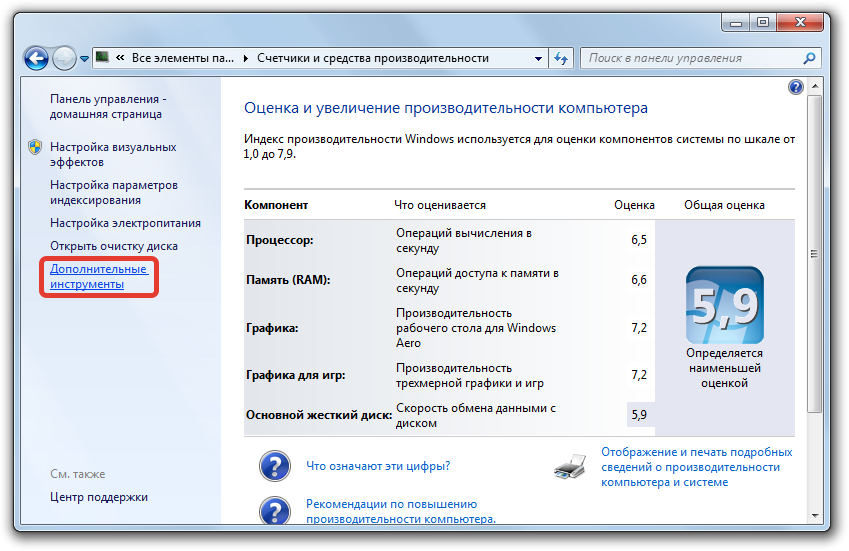Open the "Дополнительные инструменты" link
The width and height of the screenshot is (849, 551).
[98, 277]
